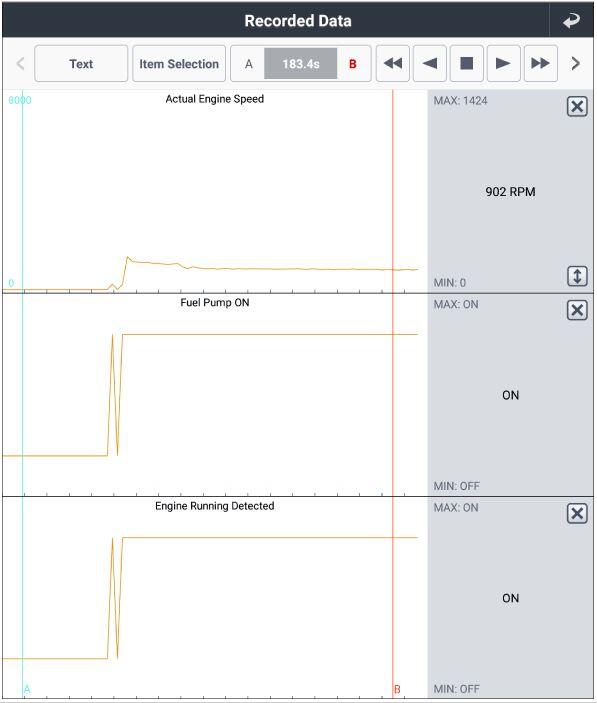Viewport: 597px width, 703px height.
Task: Click the red B cursor line in the Fuel Pump graph
Action: (393, 395)
